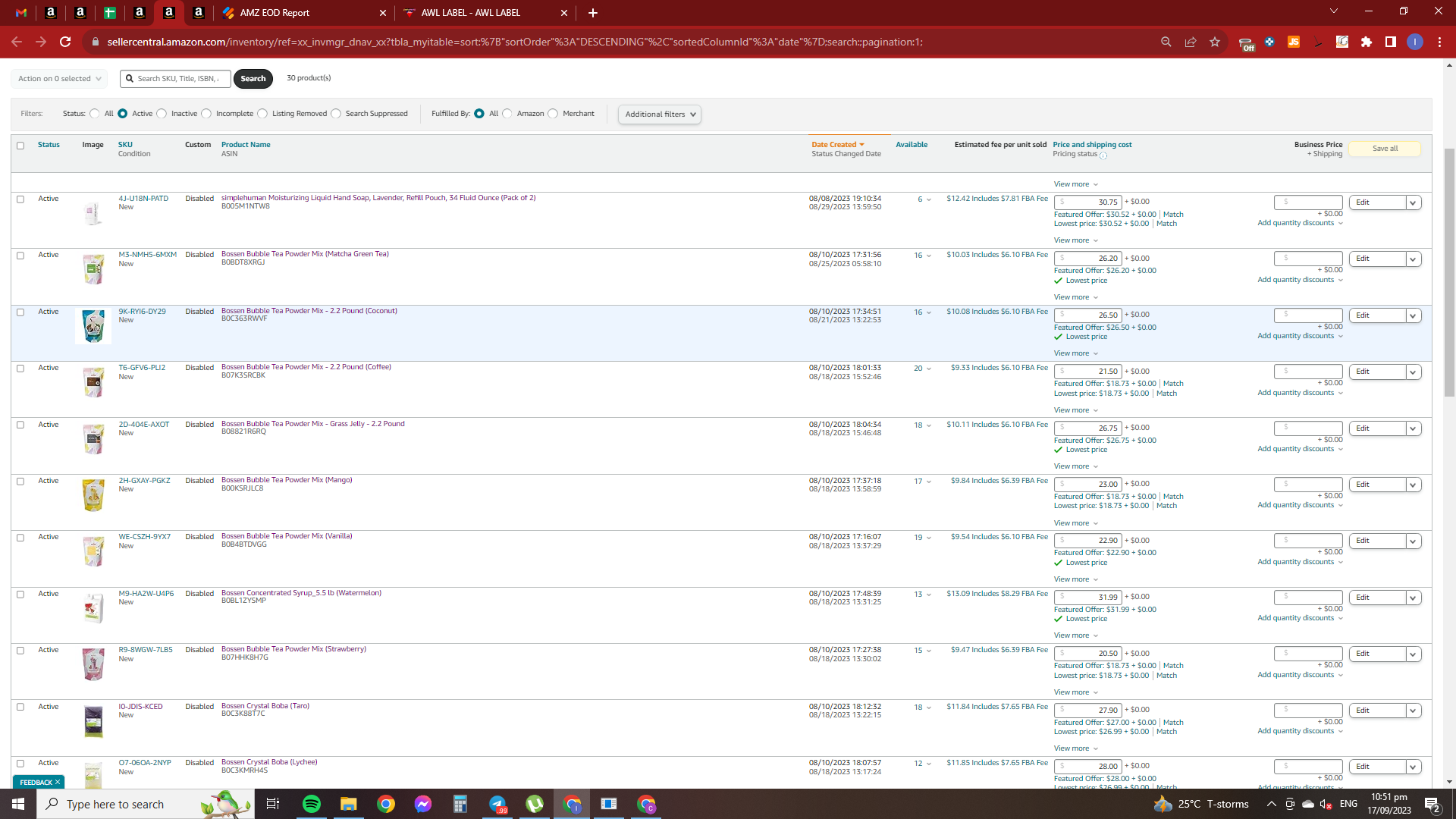Switch to the AWL LABEL tab

point(485,13)
